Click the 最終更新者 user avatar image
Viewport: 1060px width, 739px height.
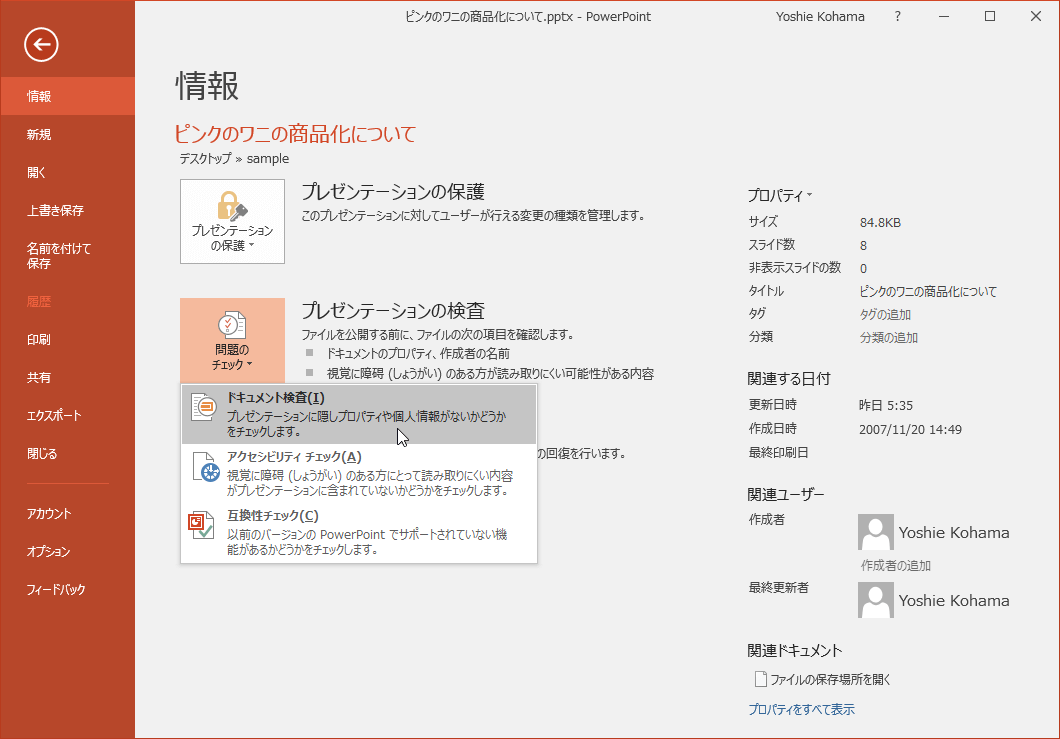pyautogui.click(x=875, y=600)
